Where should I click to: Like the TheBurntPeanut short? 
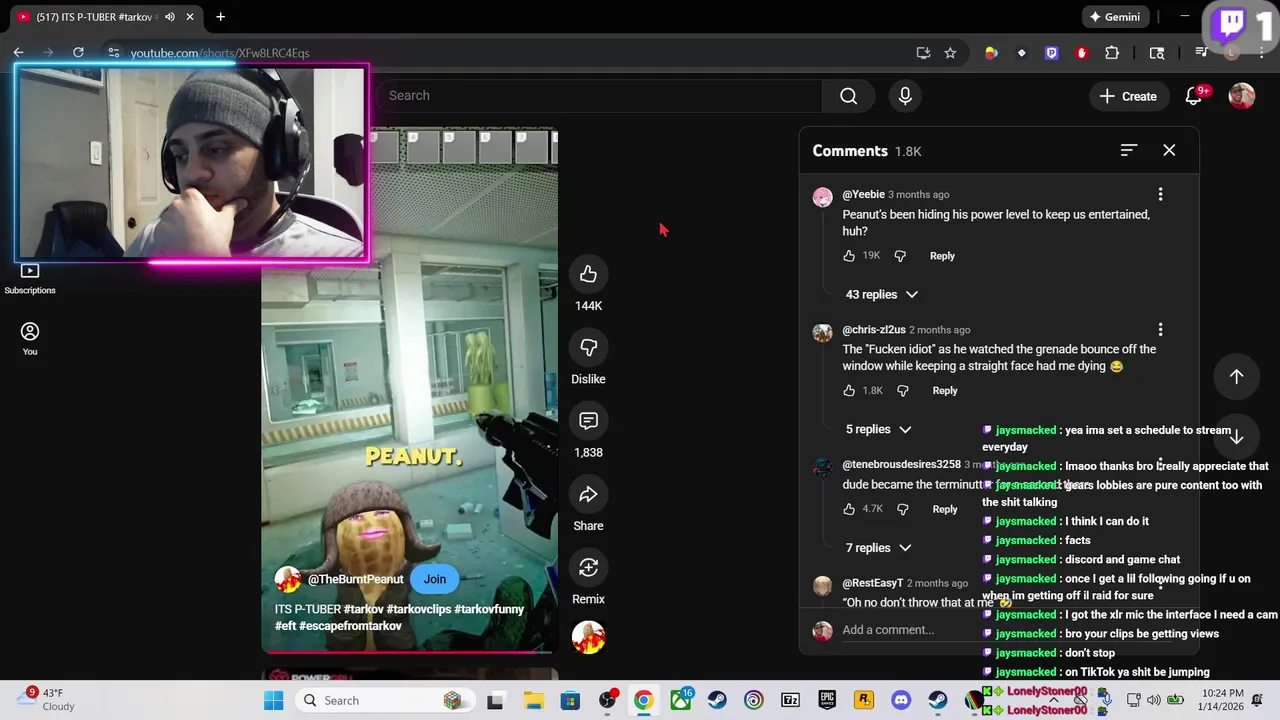click(x=588, y=274)
